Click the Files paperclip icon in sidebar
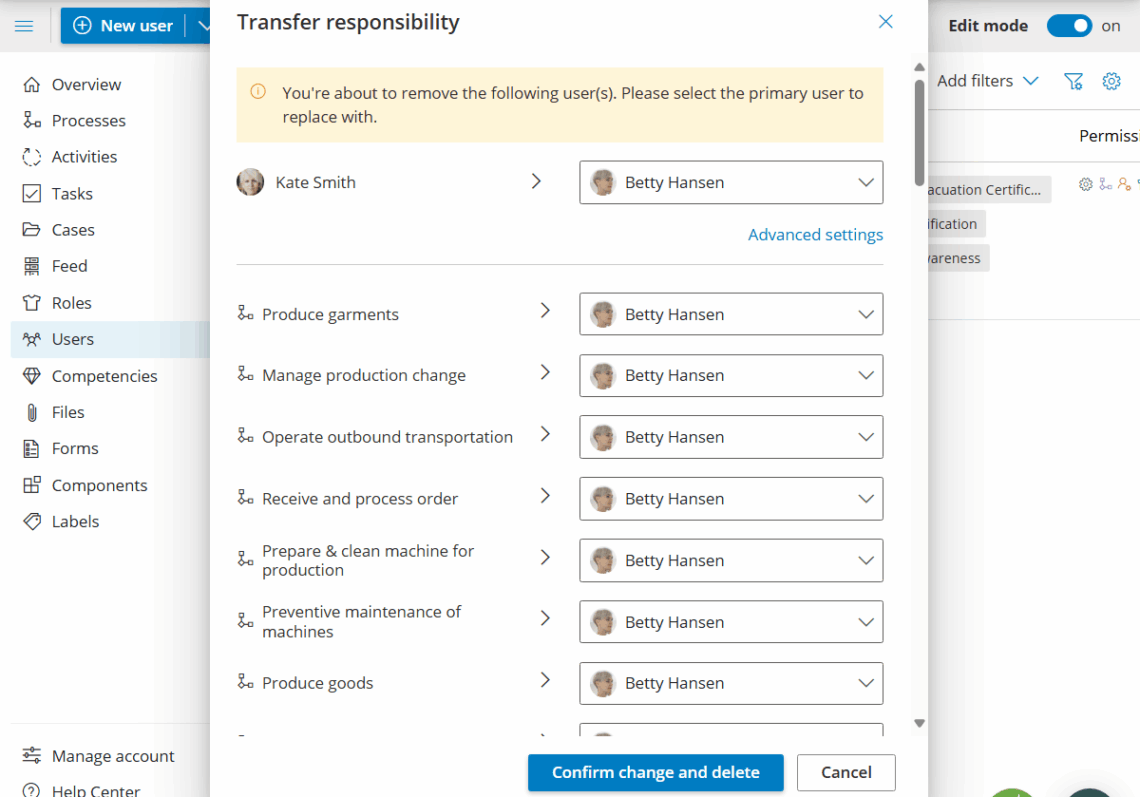Viewport: 1140px width, 797px height. (x=32, y=412)
